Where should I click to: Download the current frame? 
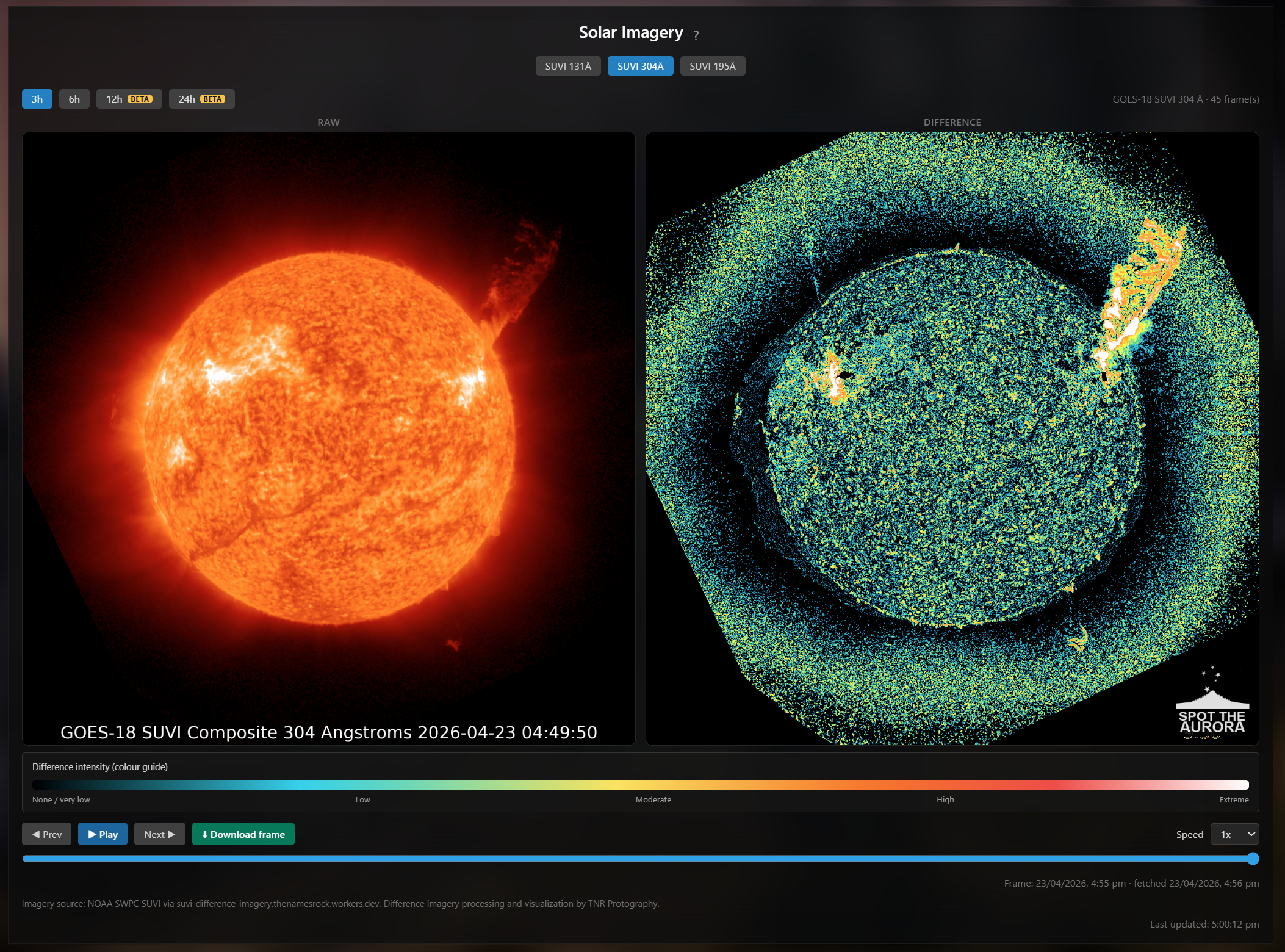pos(243,834)
